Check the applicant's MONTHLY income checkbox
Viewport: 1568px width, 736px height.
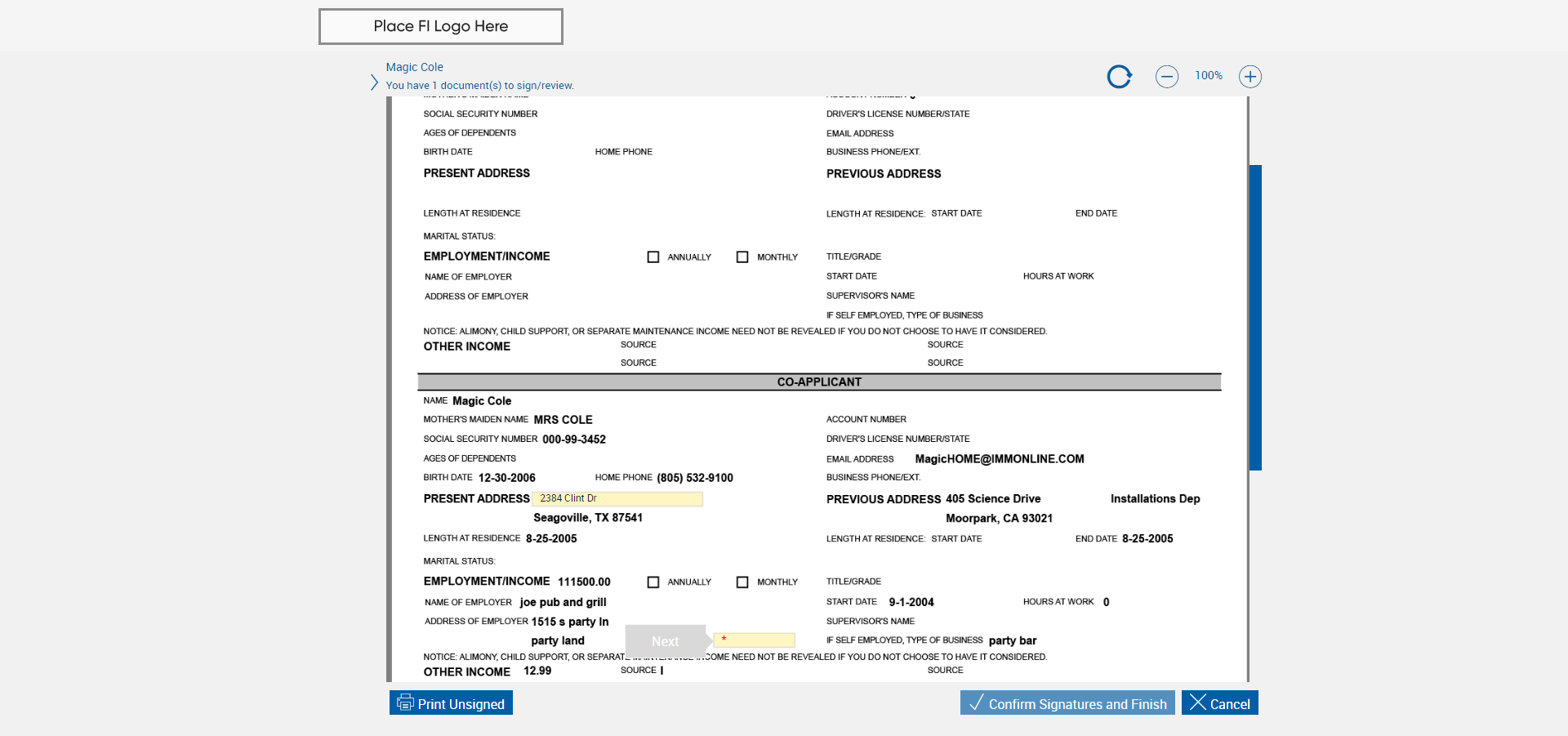tap(742, 257)
